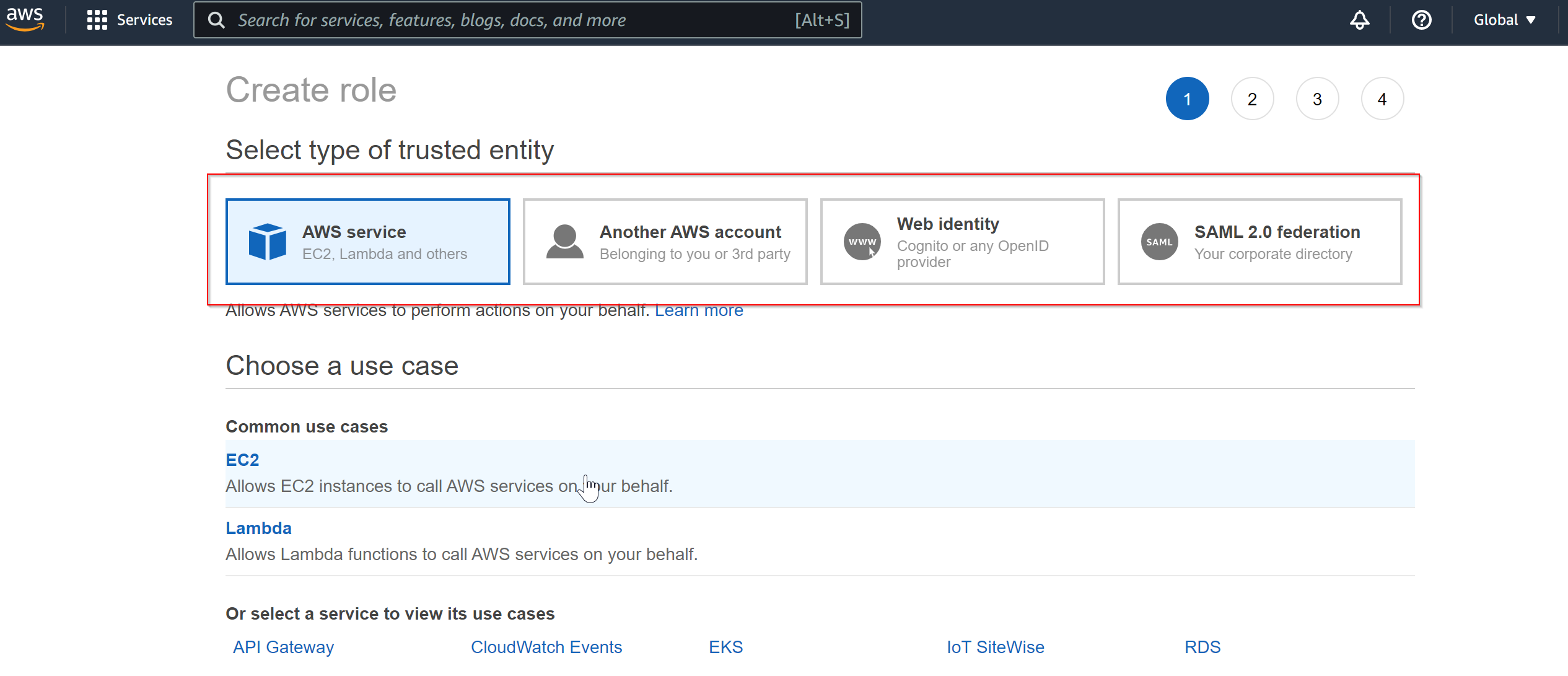The height and width of the screenshot is (676, 1568).
Task: Select the EKS service
Action: pyautogui.click(x=725, y=647)
